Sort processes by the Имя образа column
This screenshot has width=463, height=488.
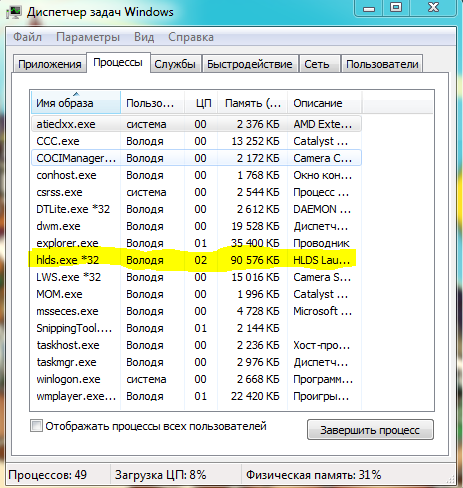pos(76,103)
